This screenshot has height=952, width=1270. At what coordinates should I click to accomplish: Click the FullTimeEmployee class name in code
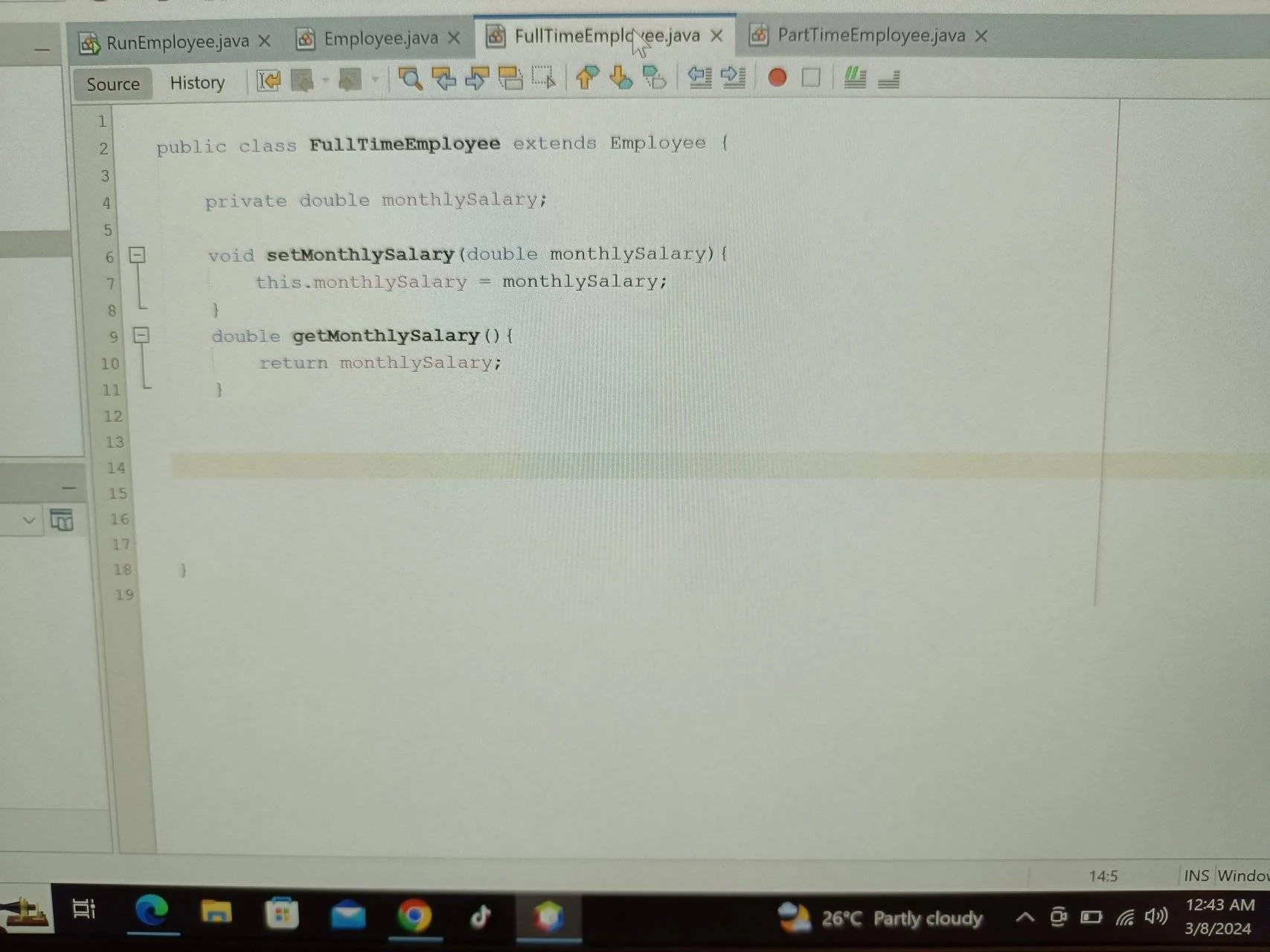pyautogui.click(x=404, y=144)
